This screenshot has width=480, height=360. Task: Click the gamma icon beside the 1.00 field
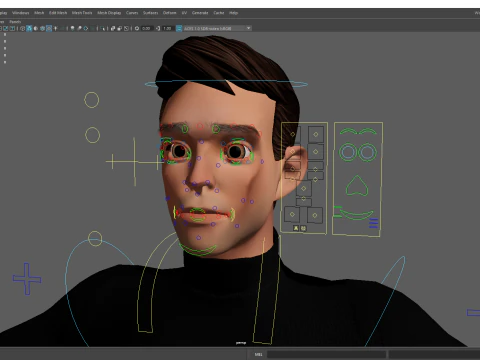coord(158,28)
